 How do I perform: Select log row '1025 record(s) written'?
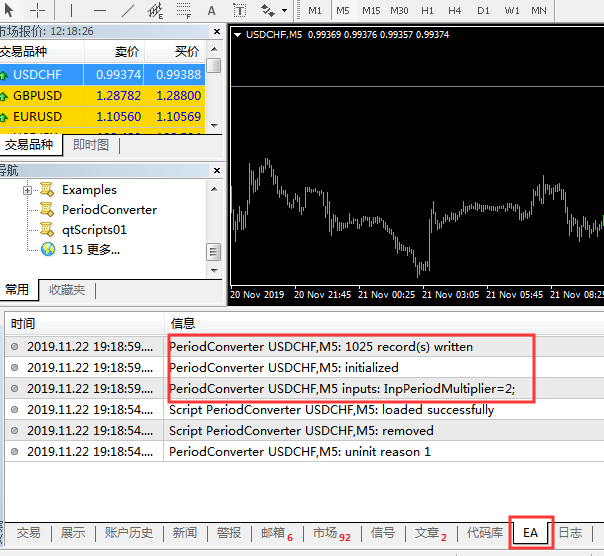304,347
